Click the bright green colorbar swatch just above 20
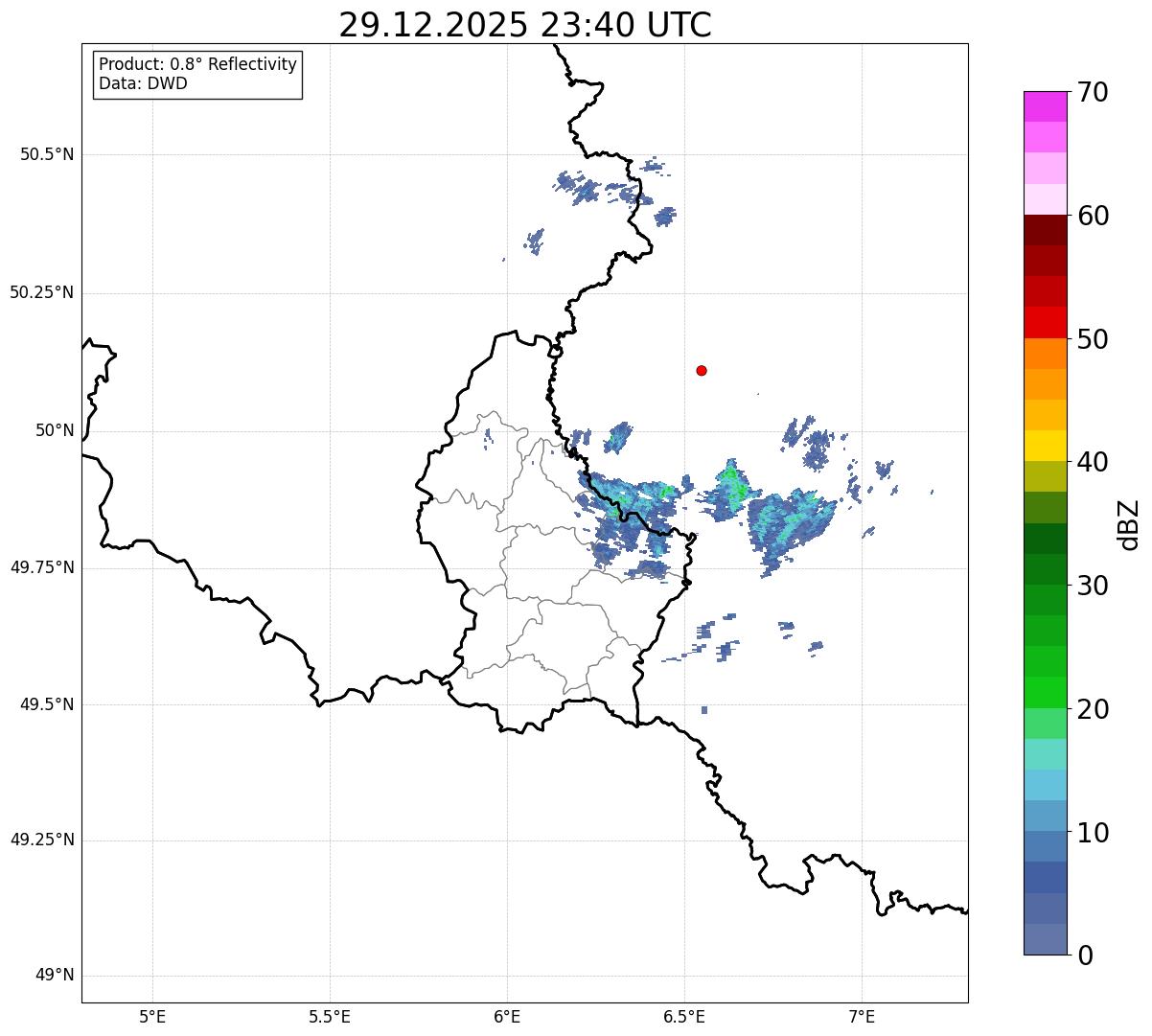 click(x=1045, y=693)
